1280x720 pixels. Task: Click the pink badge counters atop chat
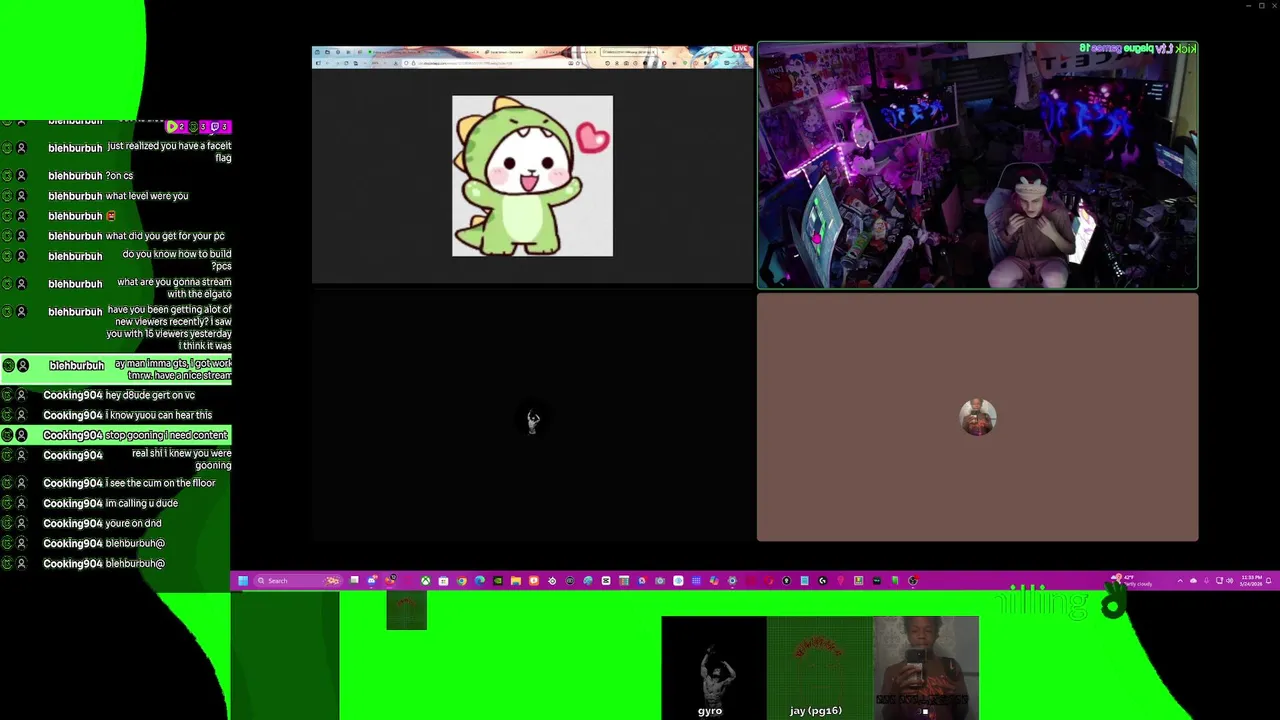tap(198, 127)
